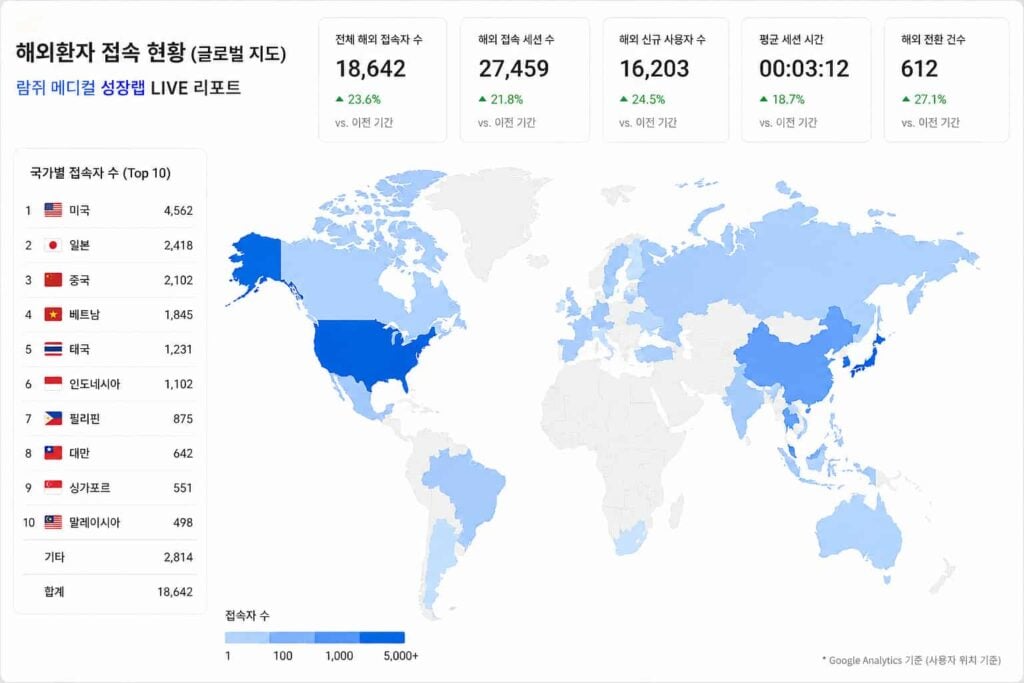Open the 전체 해외 접속자 수 card
This screenshot has height=683, width=1024.
click(x=383, y=80)
